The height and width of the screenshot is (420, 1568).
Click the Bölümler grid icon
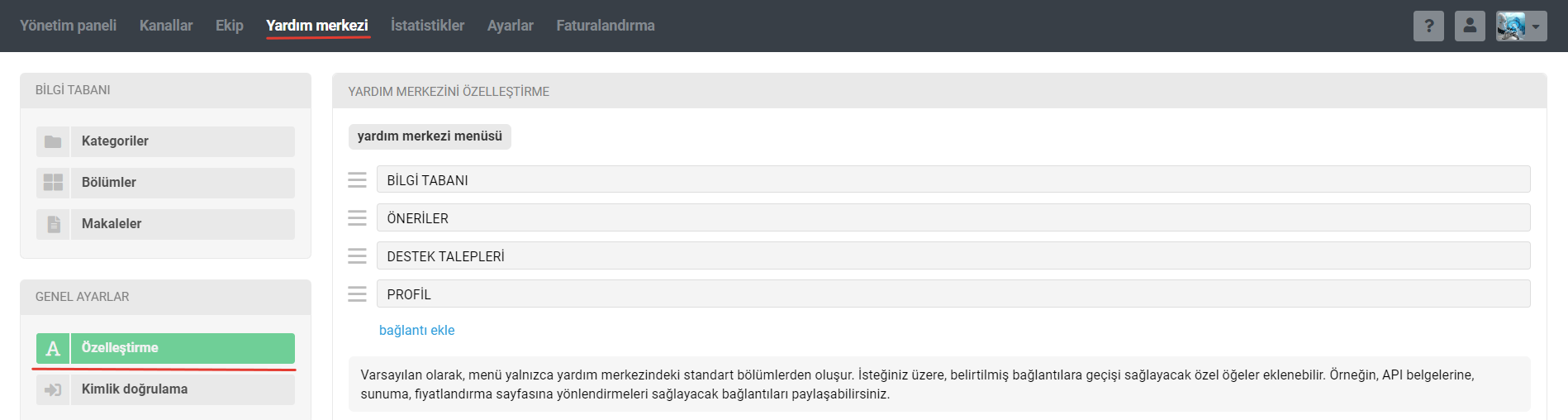53,183
